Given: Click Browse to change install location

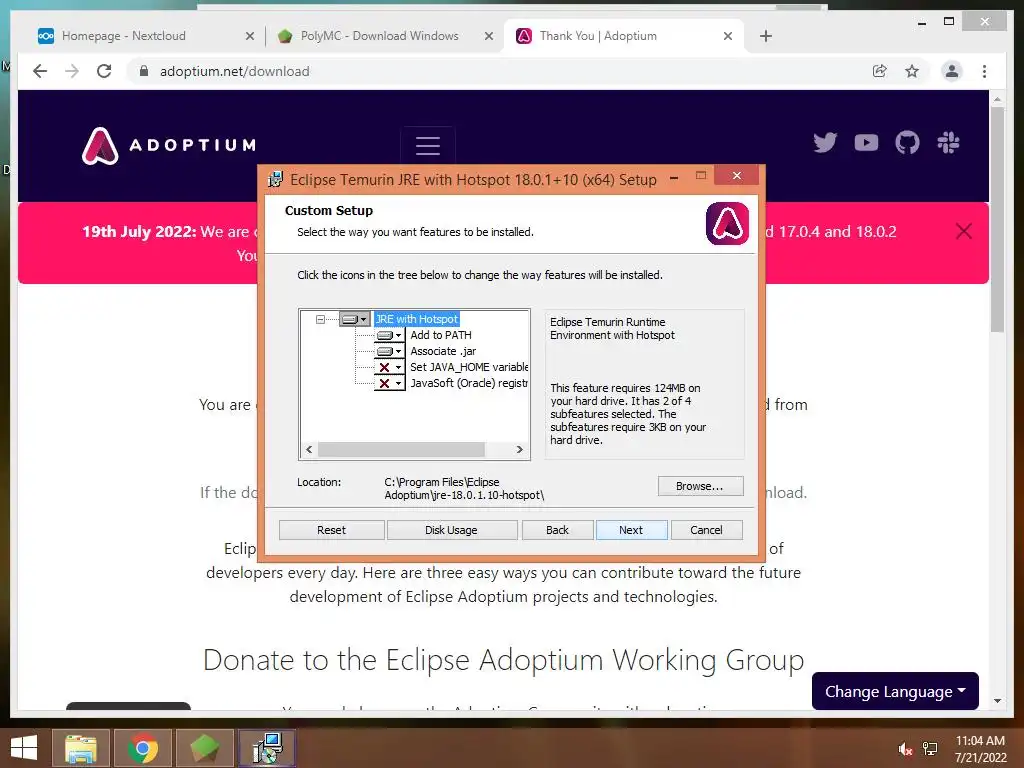Looking at the screenshot, I should (x=700, y=486).
